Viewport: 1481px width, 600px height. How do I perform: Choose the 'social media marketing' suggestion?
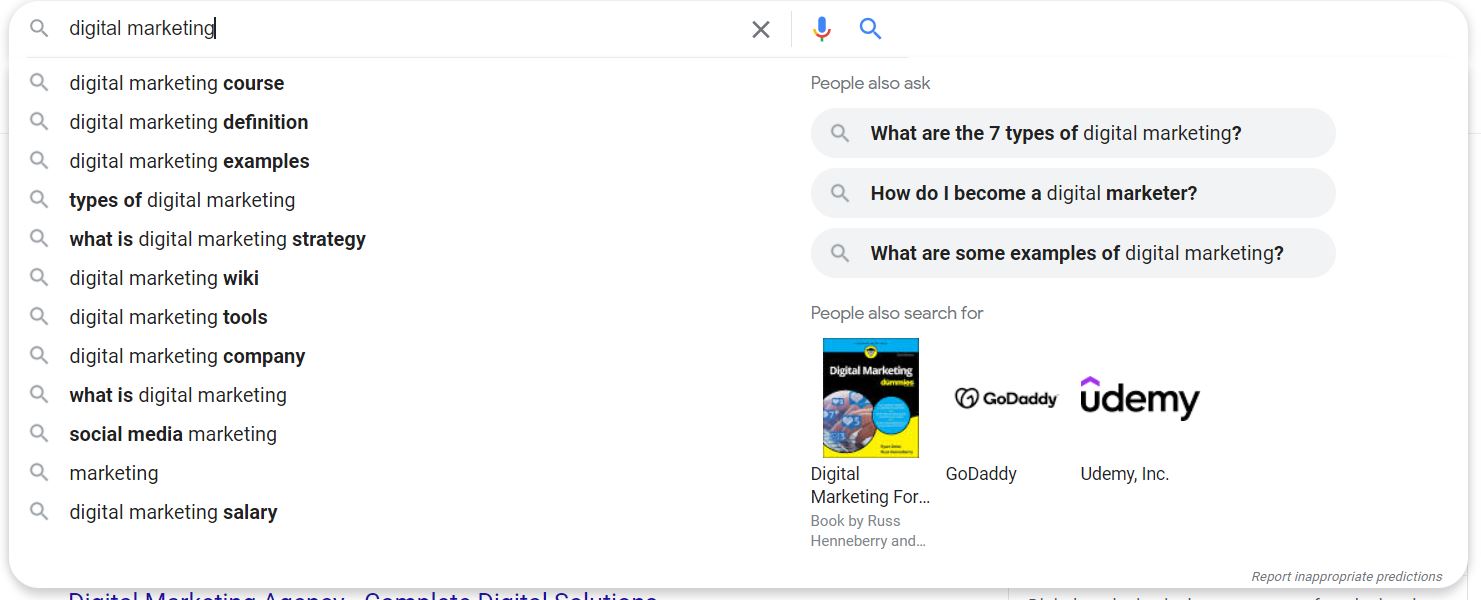(172, 433)
